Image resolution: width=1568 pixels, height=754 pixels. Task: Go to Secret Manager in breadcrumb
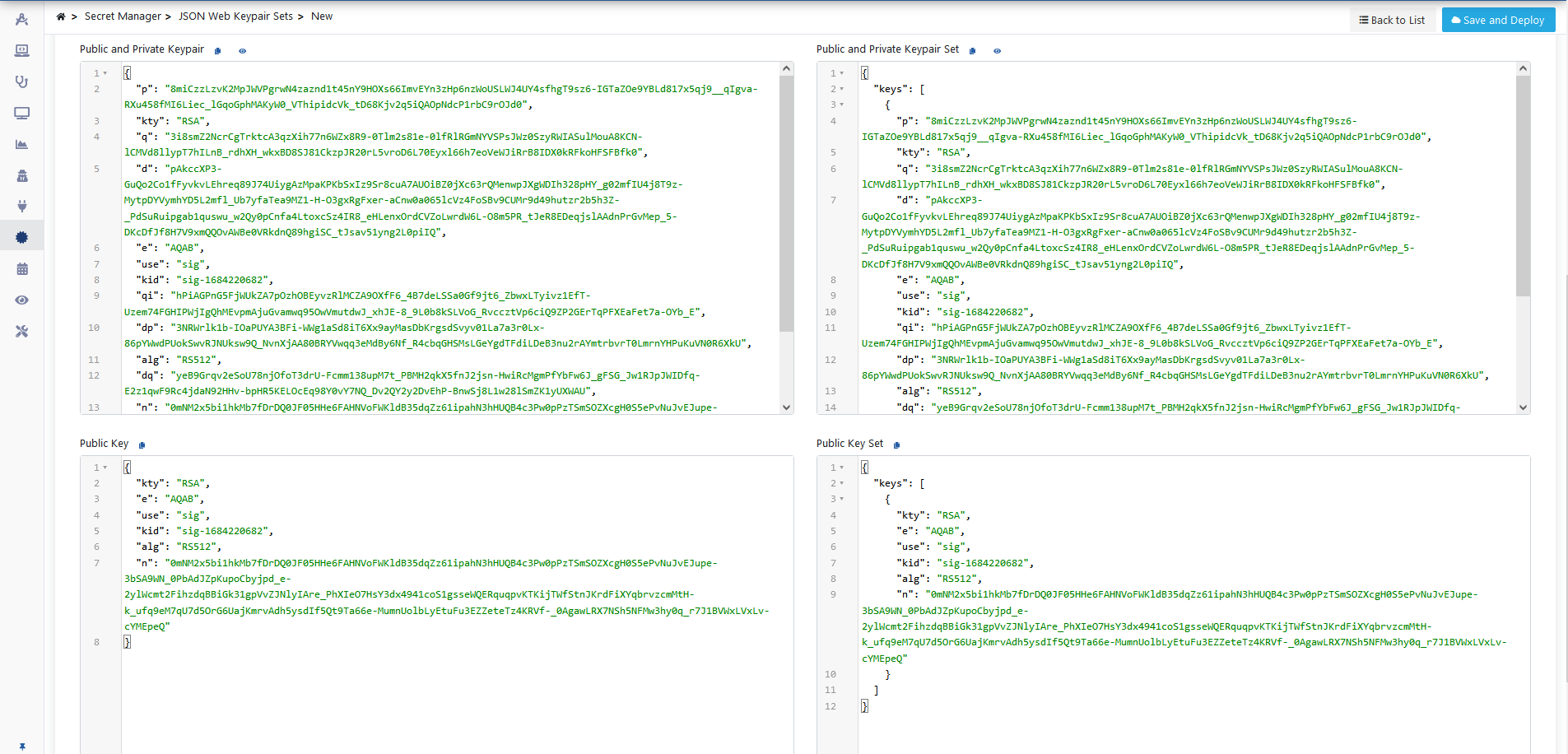123,16
